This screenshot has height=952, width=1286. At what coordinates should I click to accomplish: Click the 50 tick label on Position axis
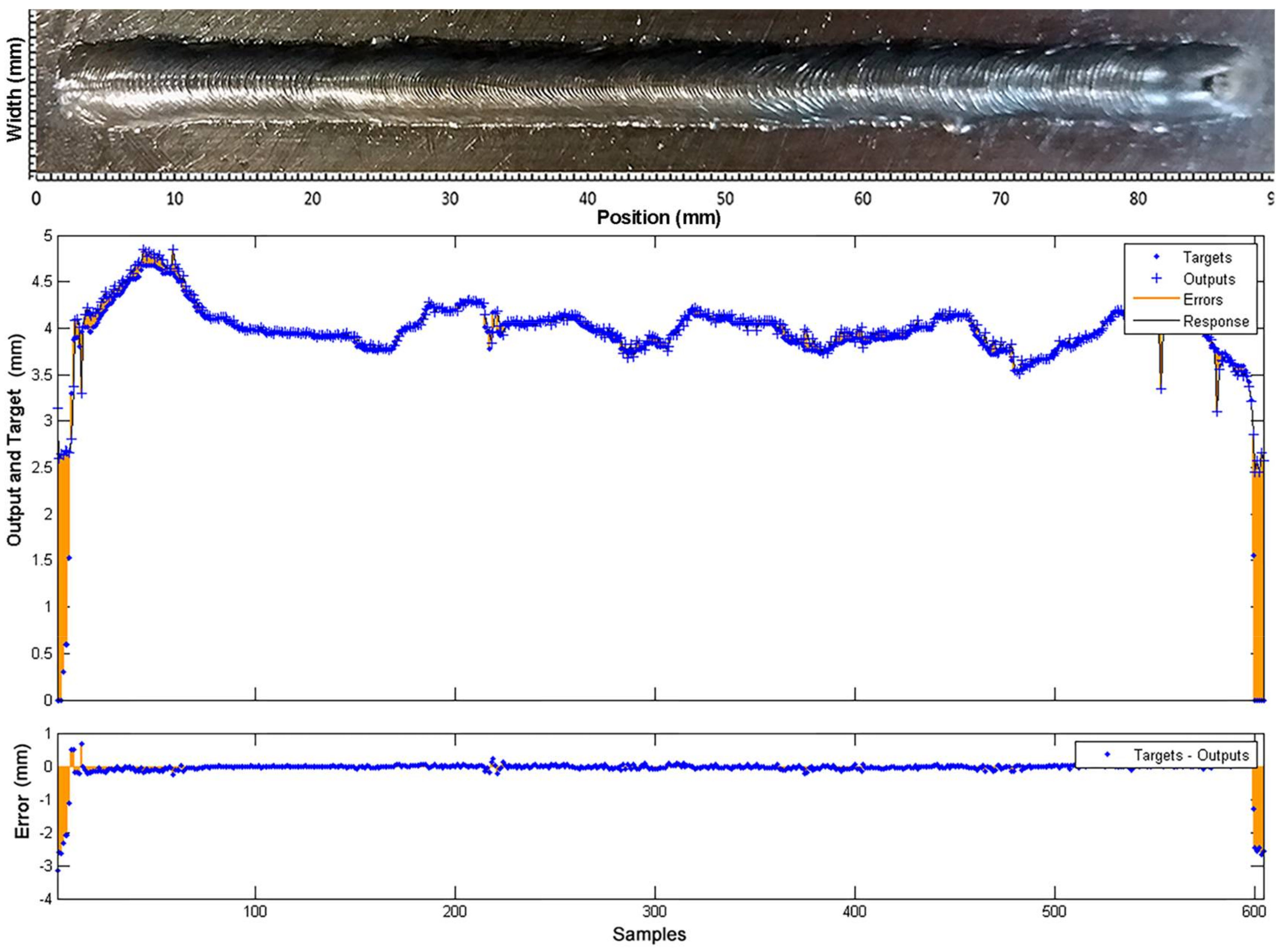point(725,199)
